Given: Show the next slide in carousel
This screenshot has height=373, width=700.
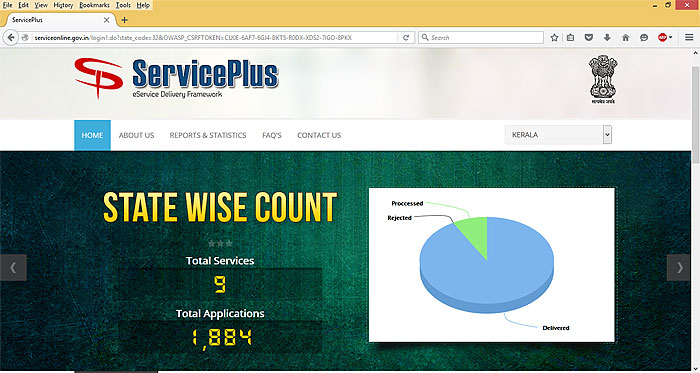Looking at the screenshot, I should [x=679, y=268].
